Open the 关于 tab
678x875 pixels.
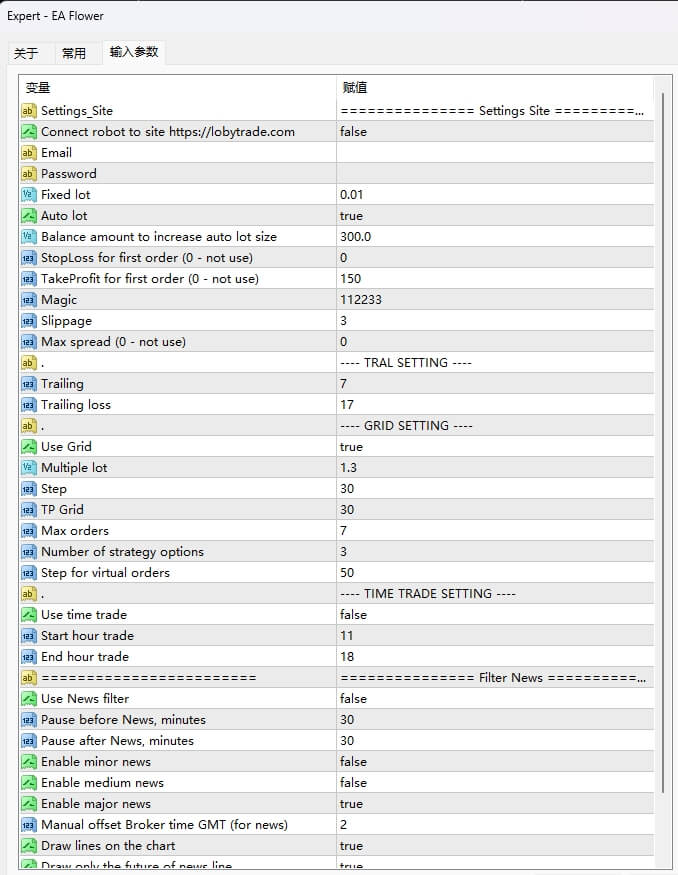(x=26, y=54)
